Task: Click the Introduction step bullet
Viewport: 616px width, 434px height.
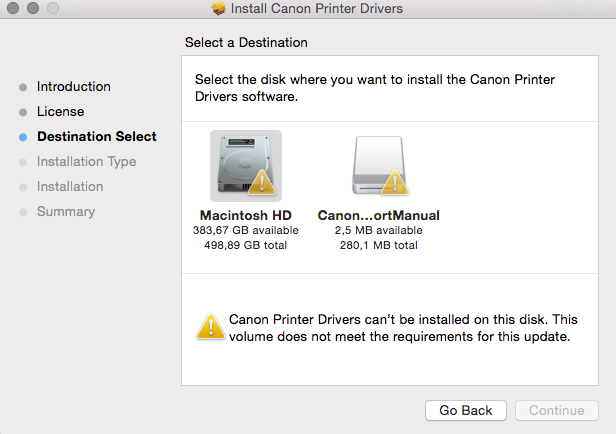Action: coord(23,87)
